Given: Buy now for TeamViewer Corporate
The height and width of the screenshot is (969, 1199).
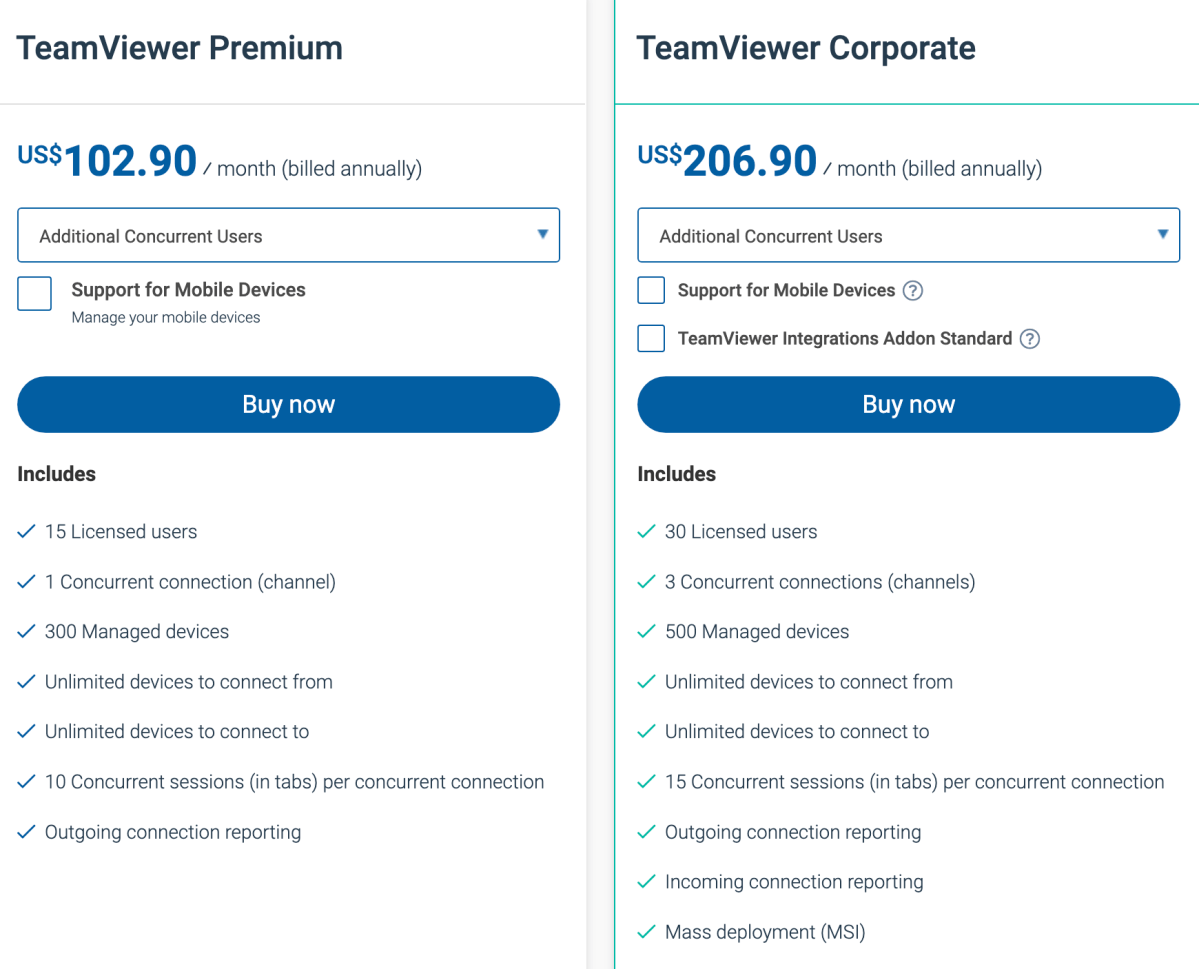Looking at the screenshot, I should 908,405.
